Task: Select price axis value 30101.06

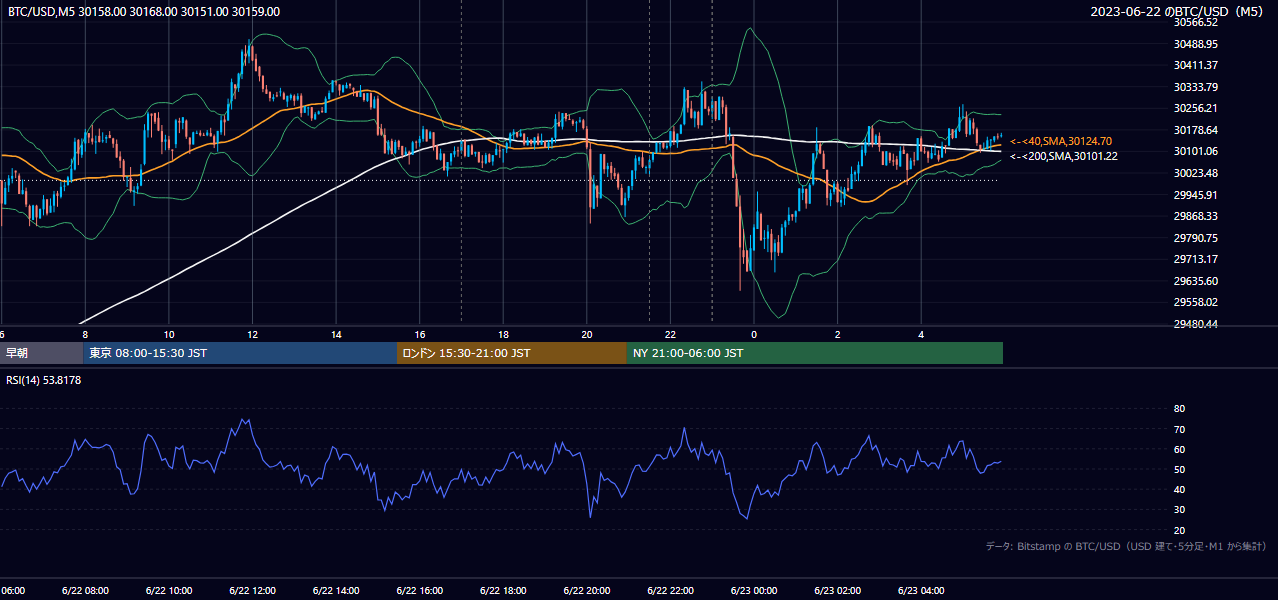Action: click(1195, 151)
